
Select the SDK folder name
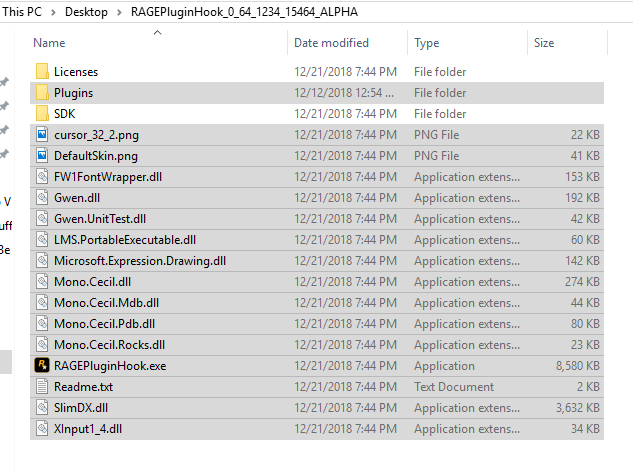[65, 114]
